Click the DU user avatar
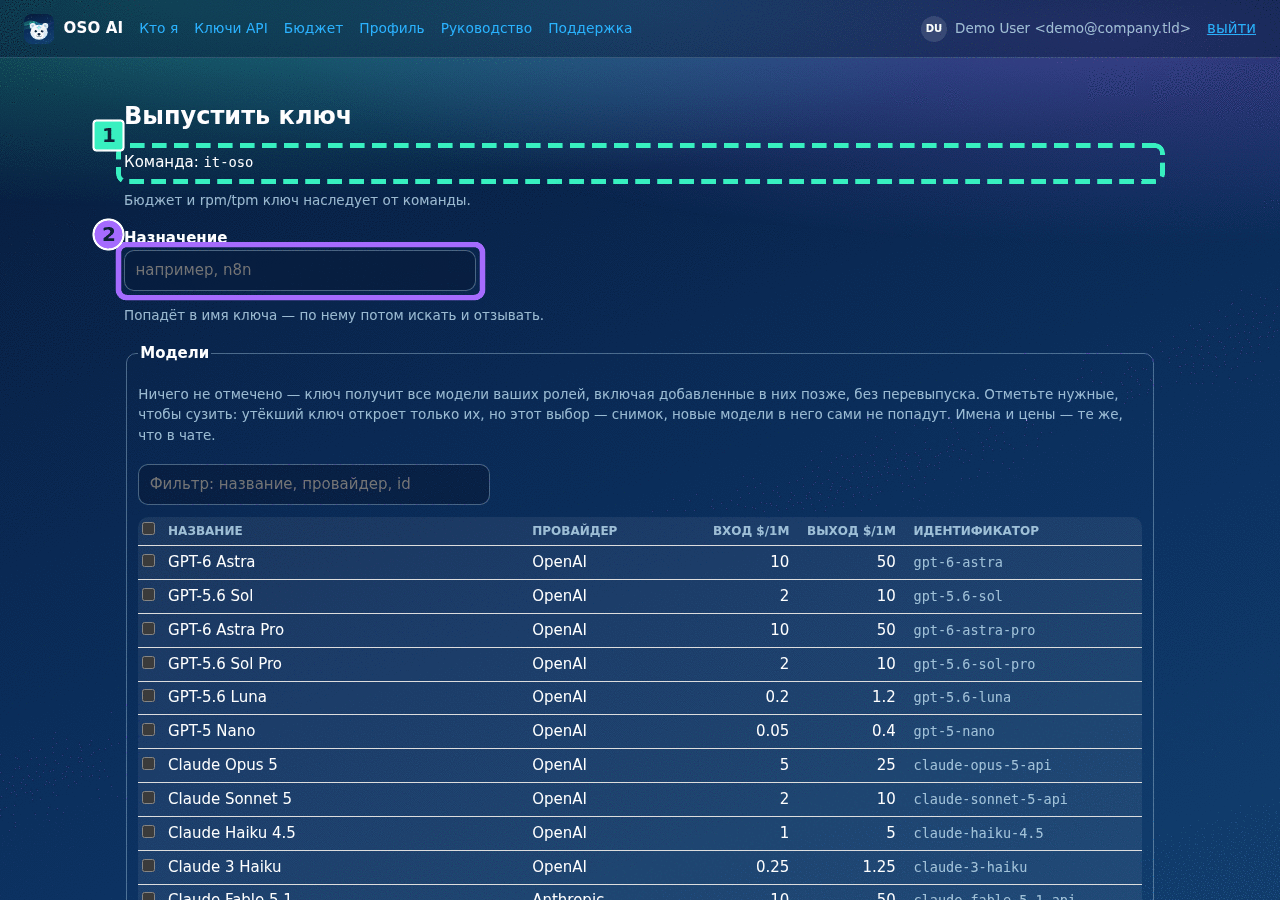This screenshot has height=900, width=1280. 934,28
